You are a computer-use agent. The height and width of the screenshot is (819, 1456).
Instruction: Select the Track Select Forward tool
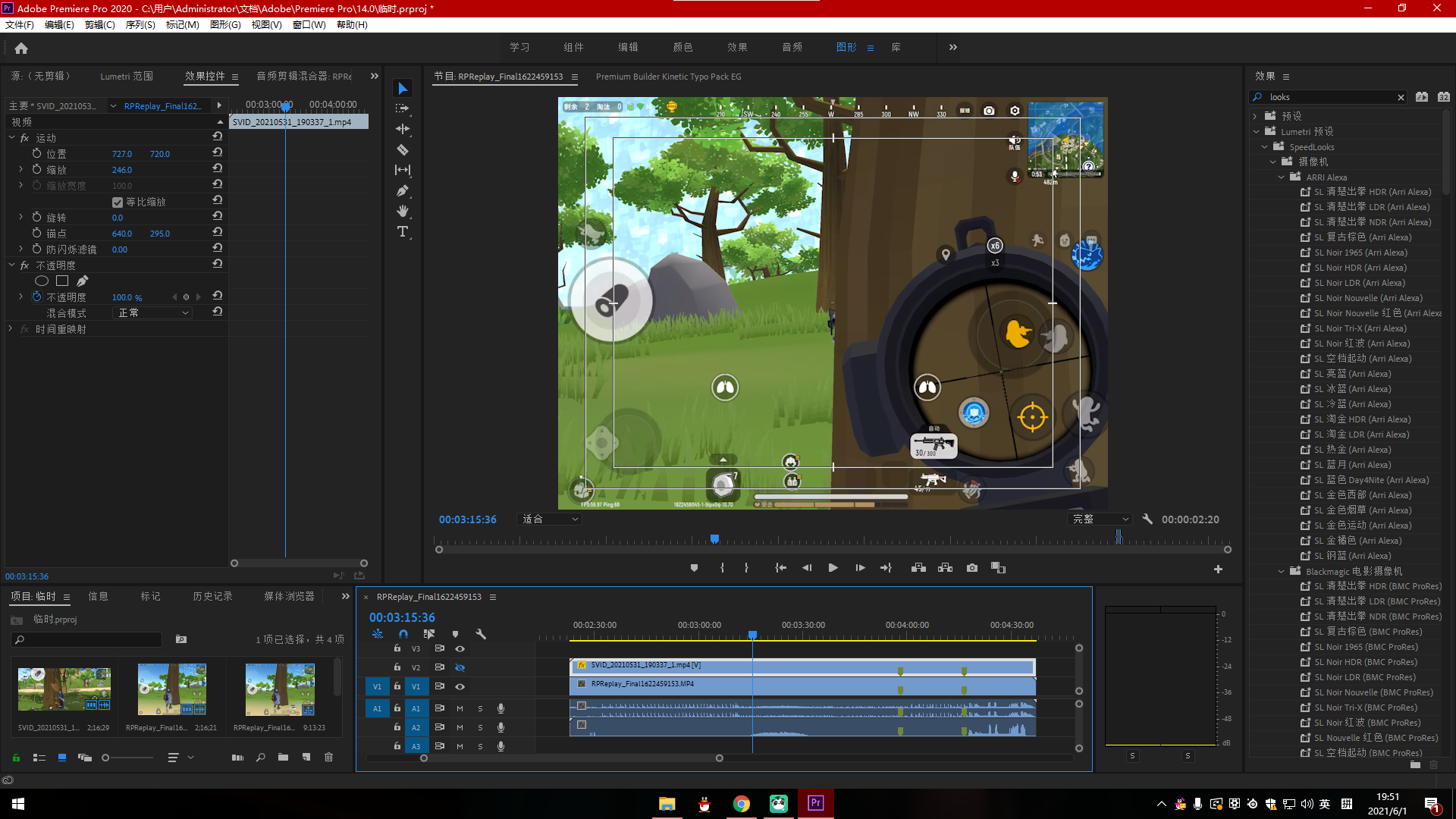[403, 108]
